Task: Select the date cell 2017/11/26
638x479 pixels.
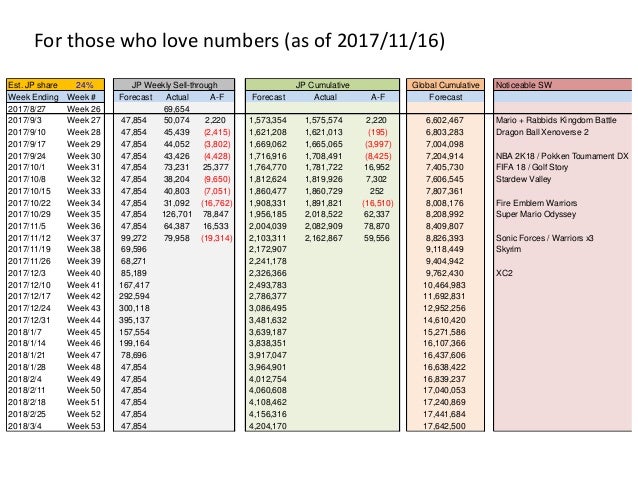Action: click(x=28, y=261)
